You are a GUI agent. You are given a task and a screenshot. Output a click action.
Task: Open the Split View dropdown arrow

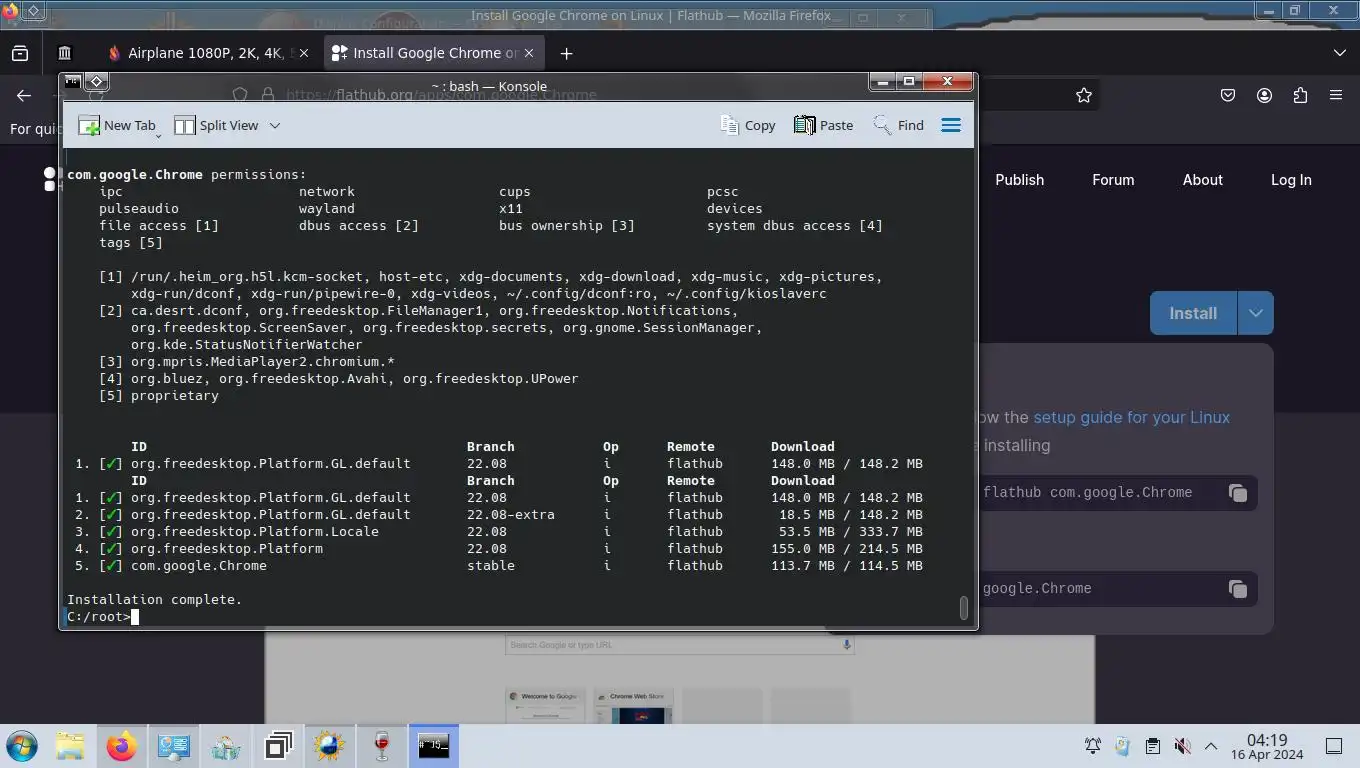pyautogui.click(x=275, y=125)
